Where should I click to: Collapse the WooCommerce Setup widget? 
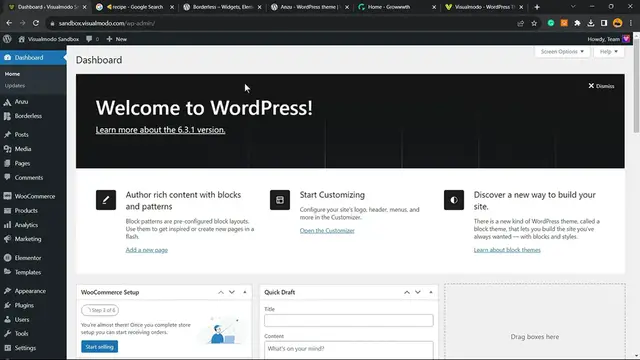245,292
